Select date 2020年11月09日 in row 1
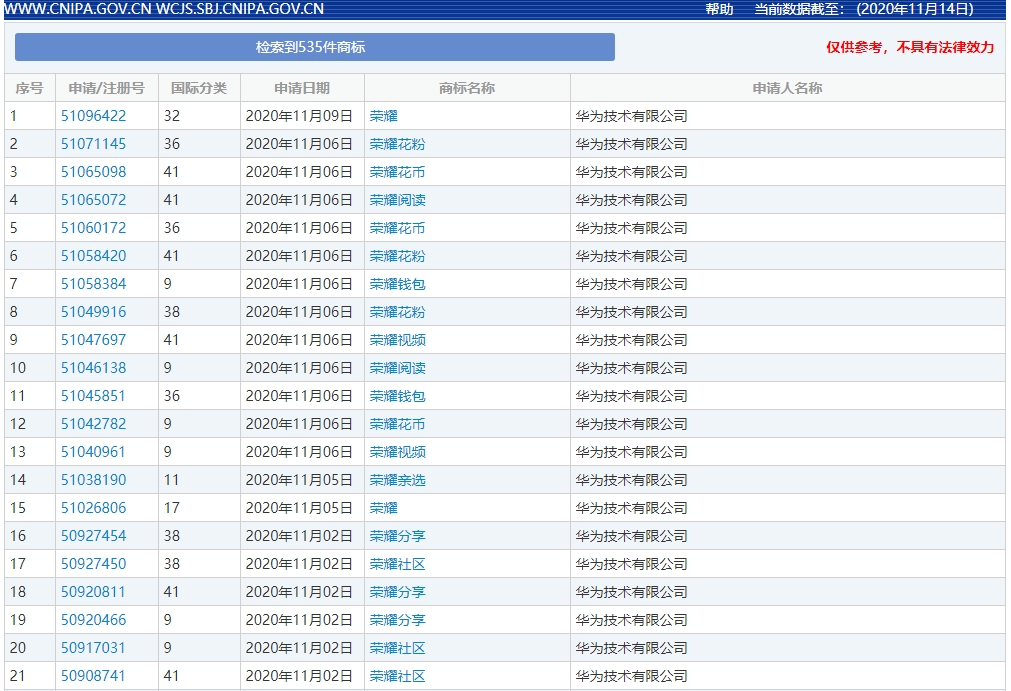 pyautogui.click(x=299, y=116)
